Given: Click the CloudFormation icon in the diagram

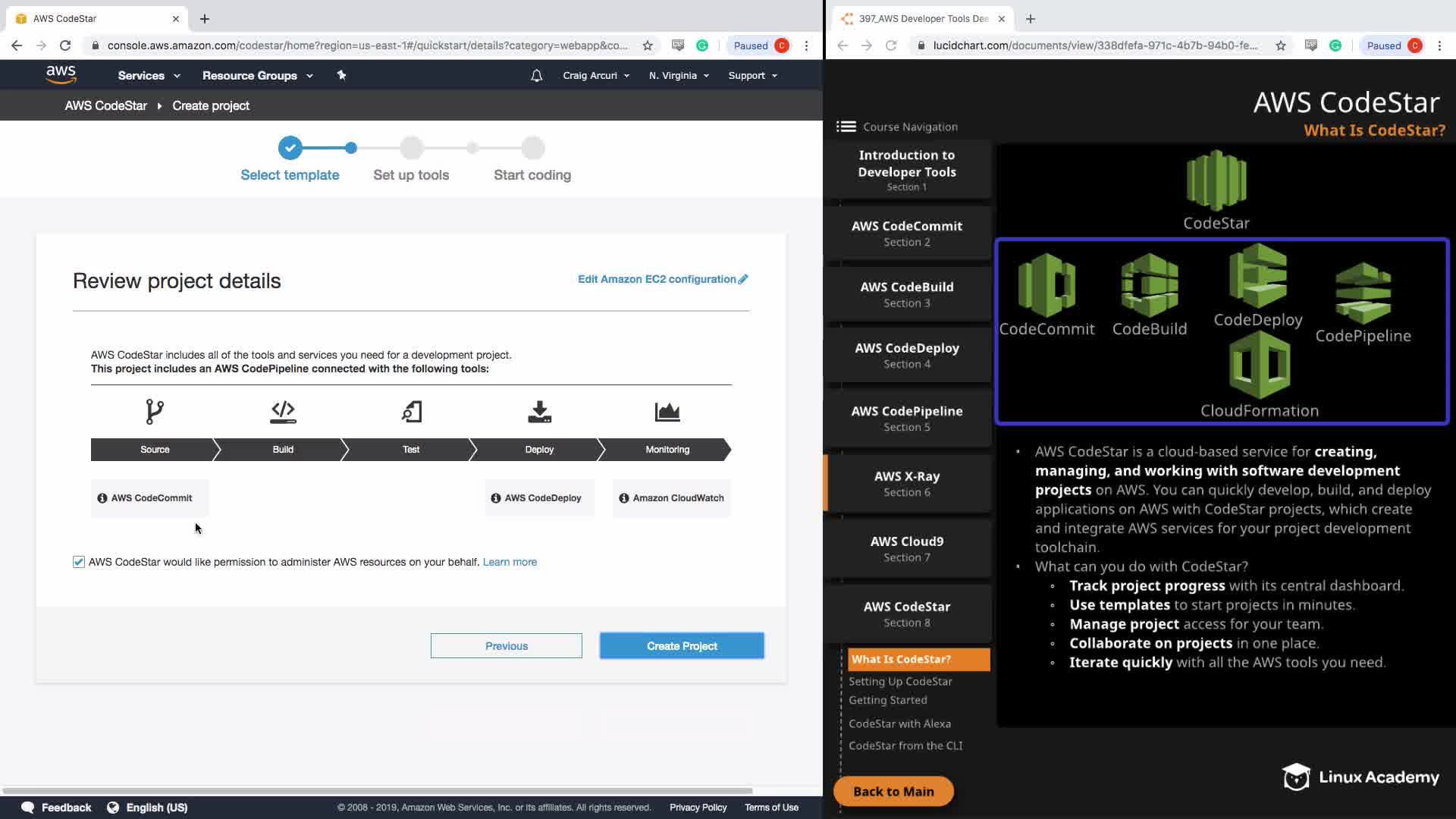Looking at the screenshot, I should (1259, 366).
